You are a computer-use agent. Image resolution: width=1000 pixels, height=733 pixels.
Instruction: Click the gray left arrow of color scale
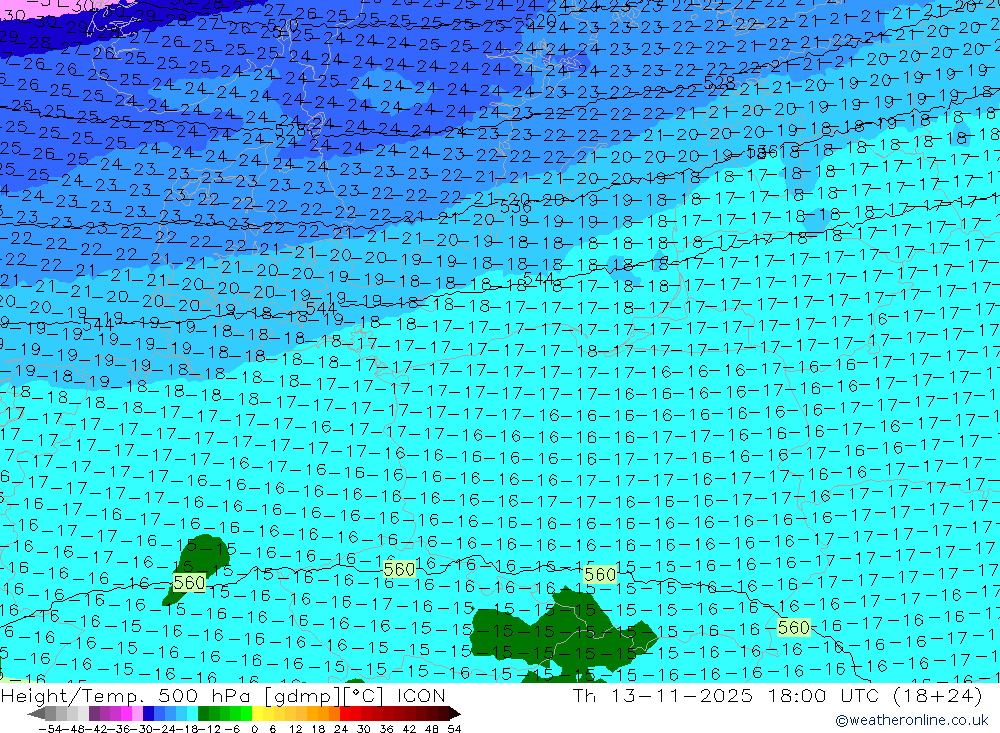pyautogui.click(x=36, y=714)
